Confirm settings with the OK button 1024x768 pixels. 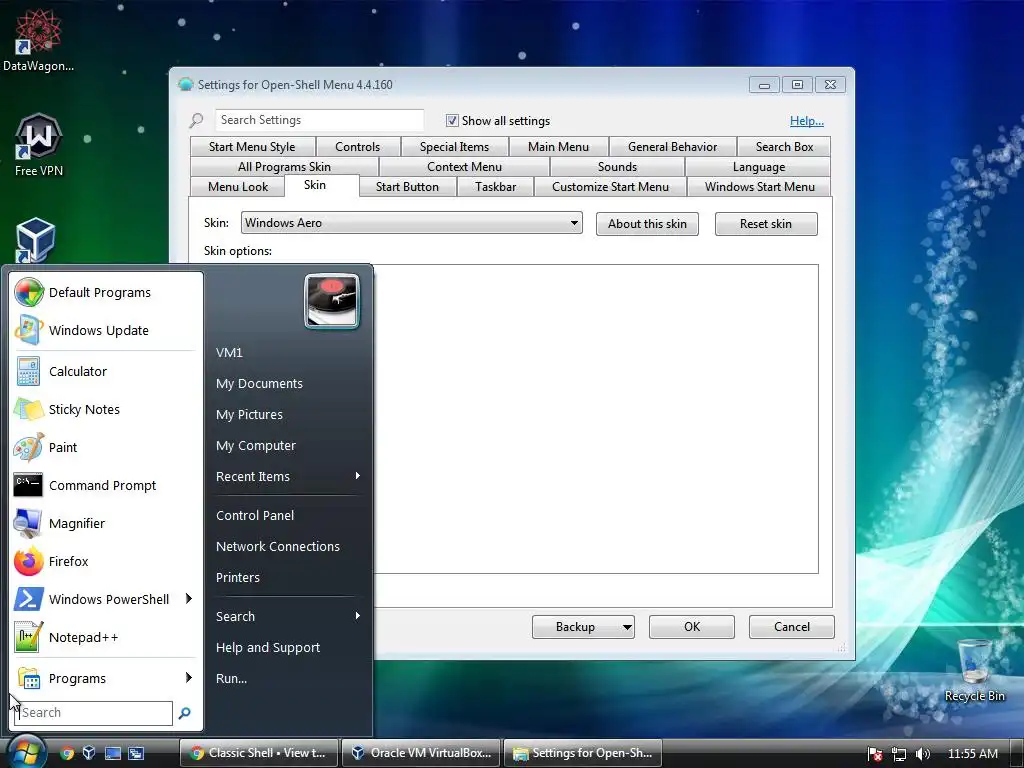click(x=692, y=627)
